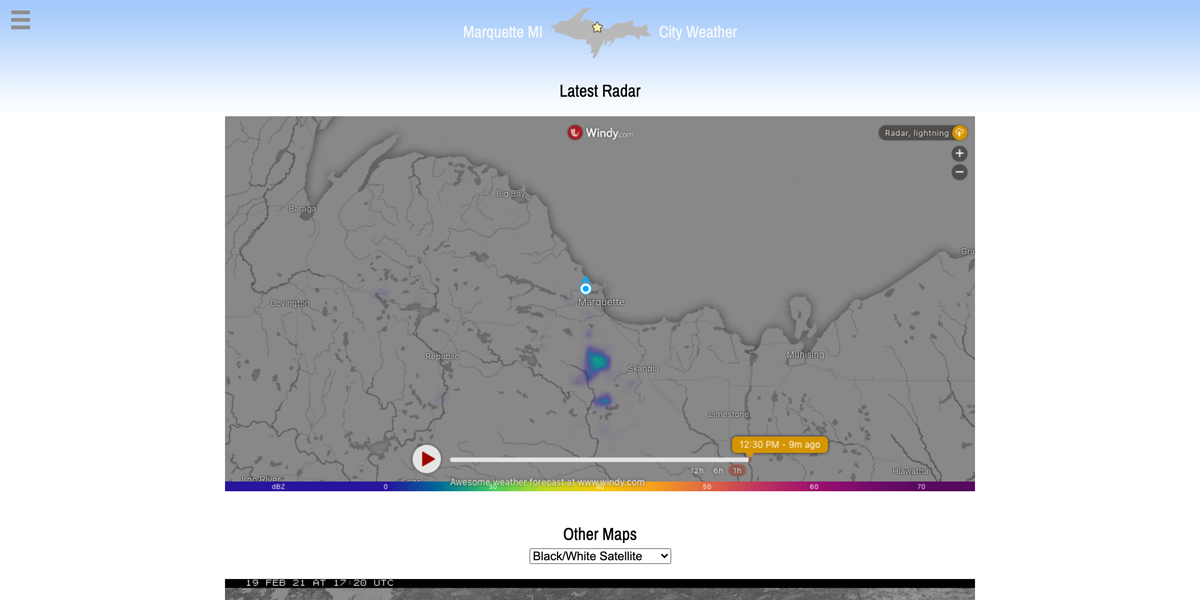Click the Windy.com logo
This screenshot has width=1200, height=600.
(x=598, y=131)
